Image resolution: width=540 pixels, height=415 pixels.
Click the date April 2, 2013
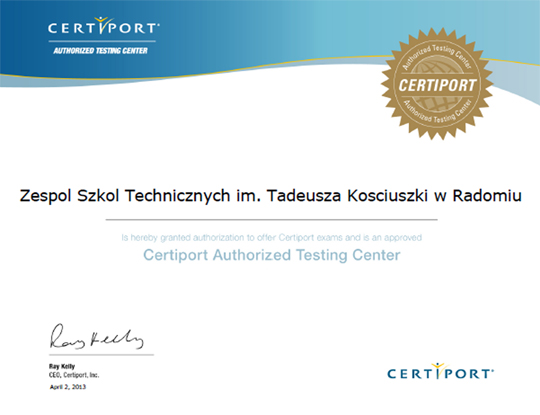pos(68,387)
